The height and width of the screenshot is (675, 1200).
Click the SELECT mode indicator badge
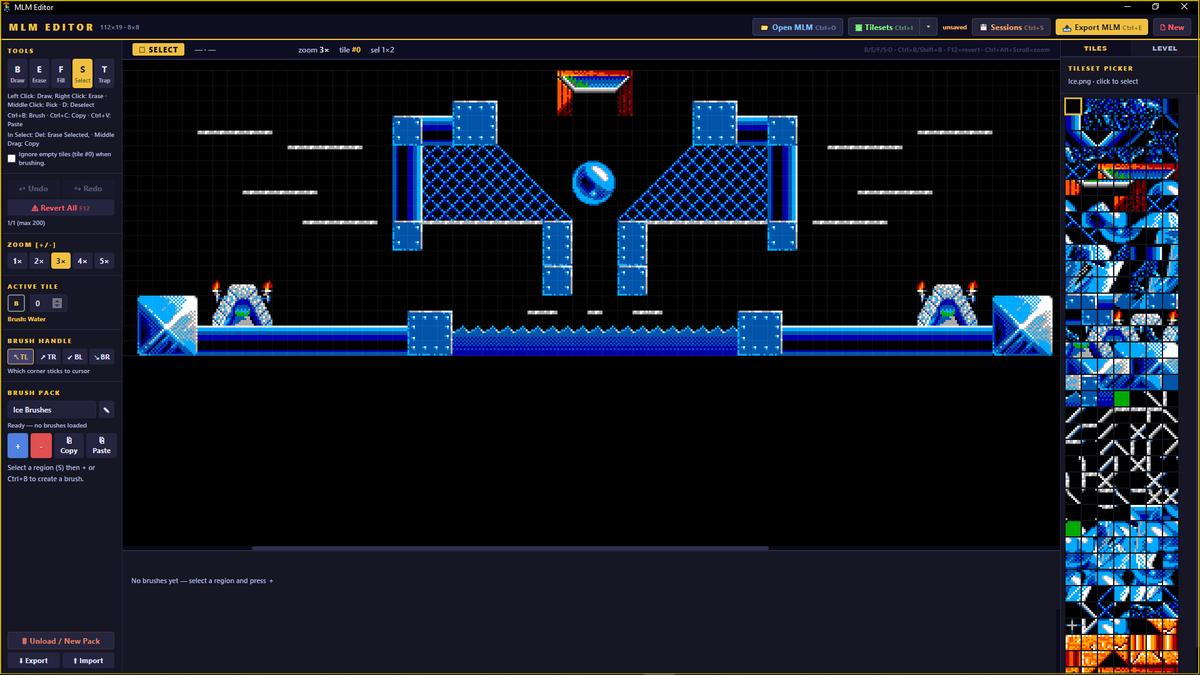click(x=159, y=49)
